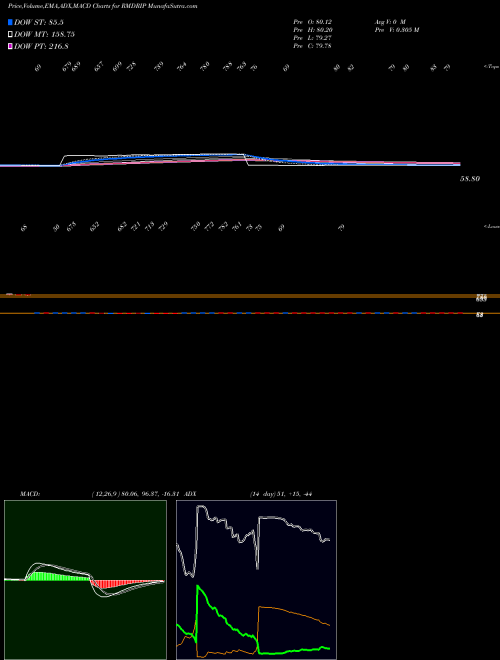Click the 58.80 price label

tap(470, 179)
